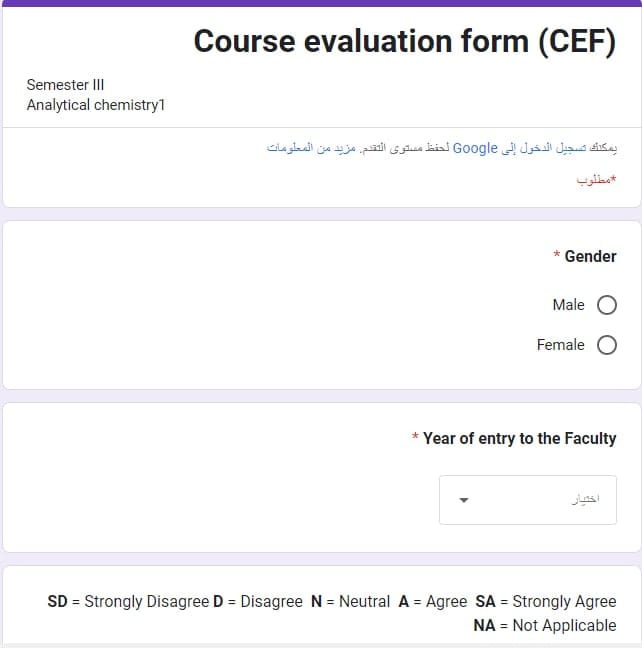
Task: Click the "SD = Strongly Disagree" legend text
Action: point(128,601)
